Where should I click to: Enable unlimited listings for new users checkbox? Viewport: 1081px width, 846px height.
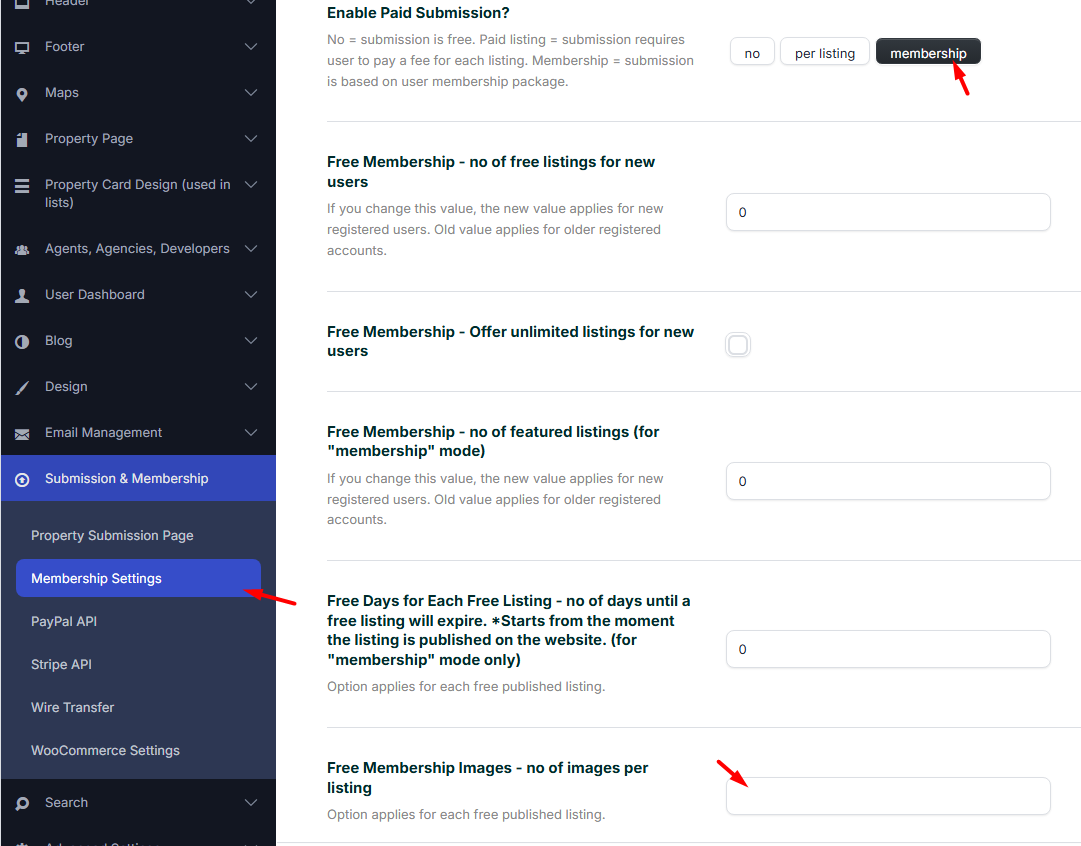pyautogui.click(x=738, y=345)
